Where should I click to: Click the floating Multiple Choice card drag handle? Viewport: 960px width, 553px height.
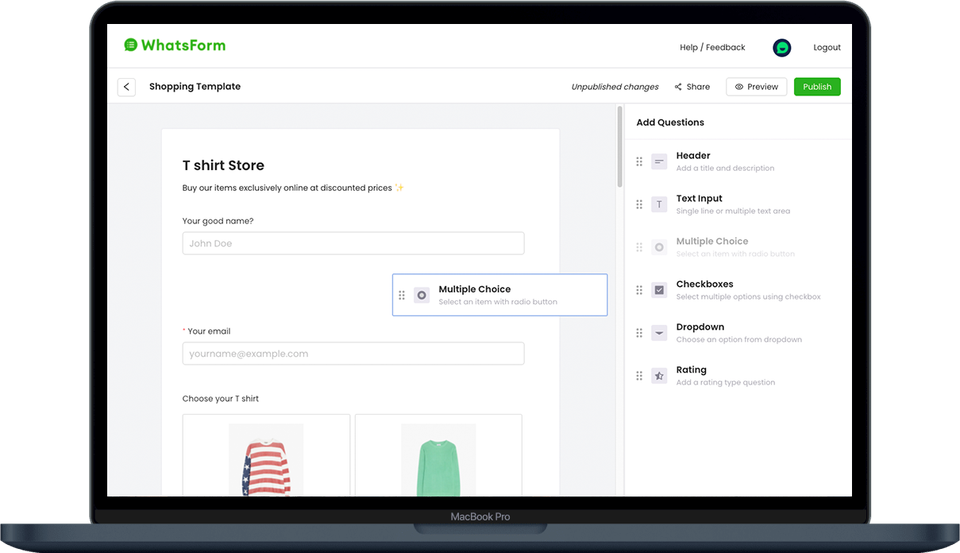(x=402, y=295)
